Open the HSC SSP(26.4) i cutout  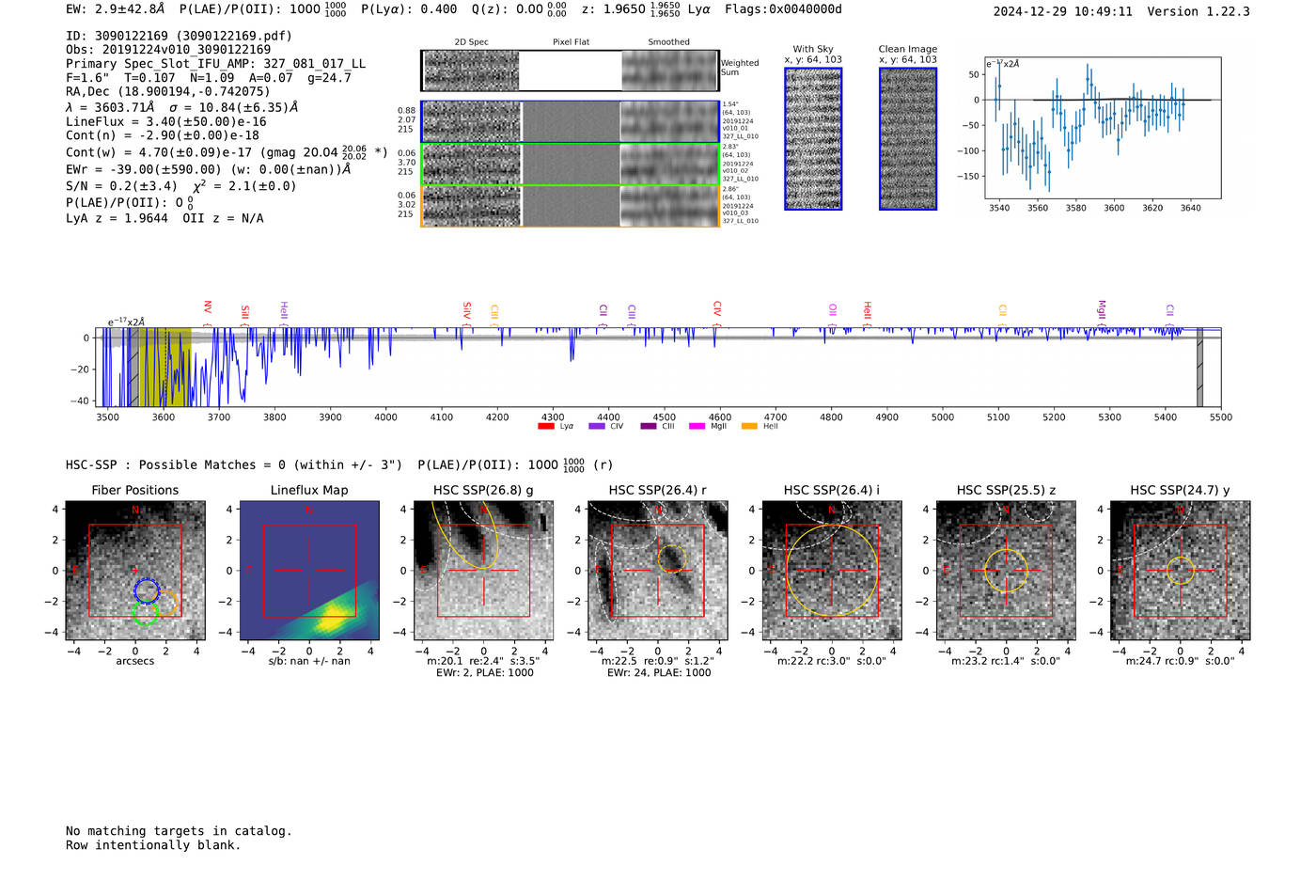tap(832, 570)
